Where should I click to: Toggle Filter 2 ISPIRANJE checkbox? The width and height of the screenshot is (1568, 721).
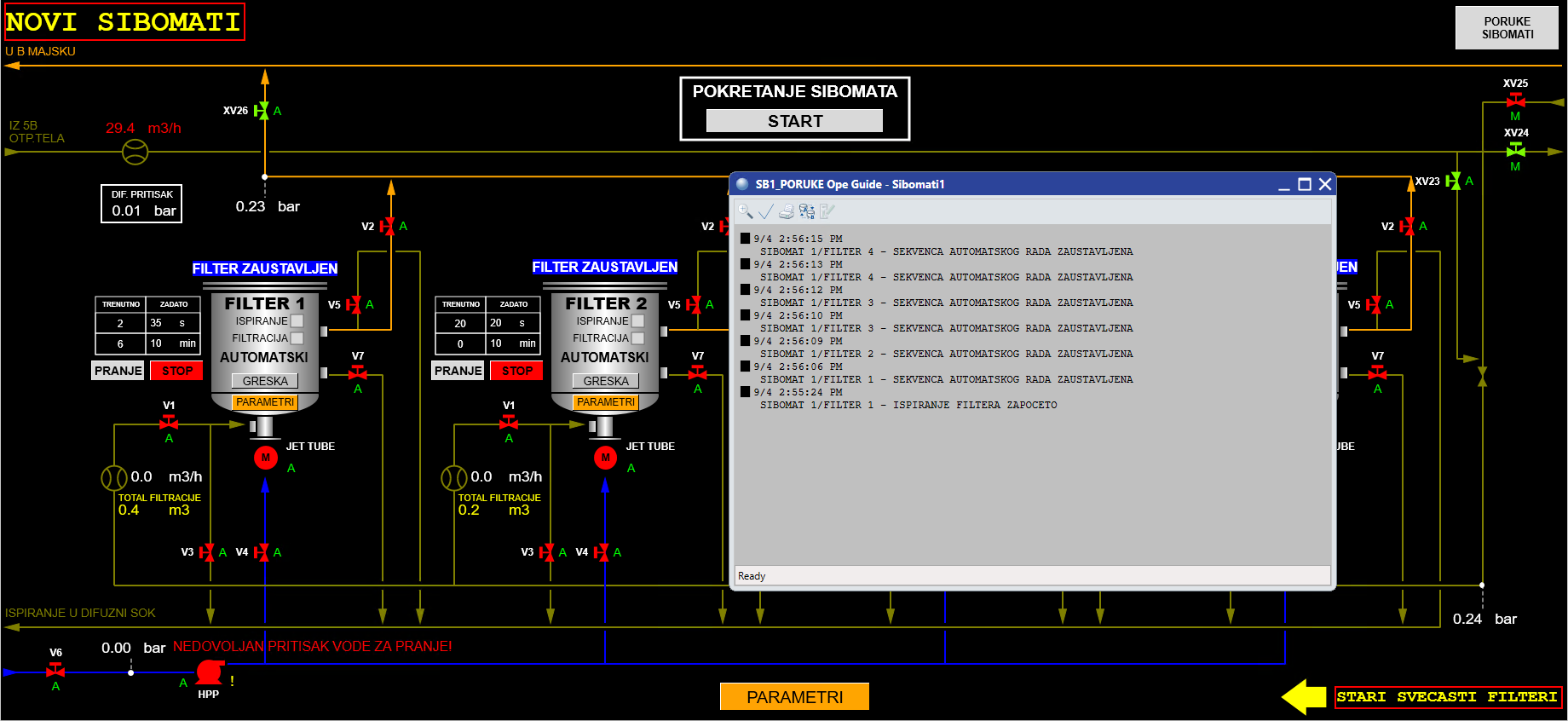pos(637,321)
